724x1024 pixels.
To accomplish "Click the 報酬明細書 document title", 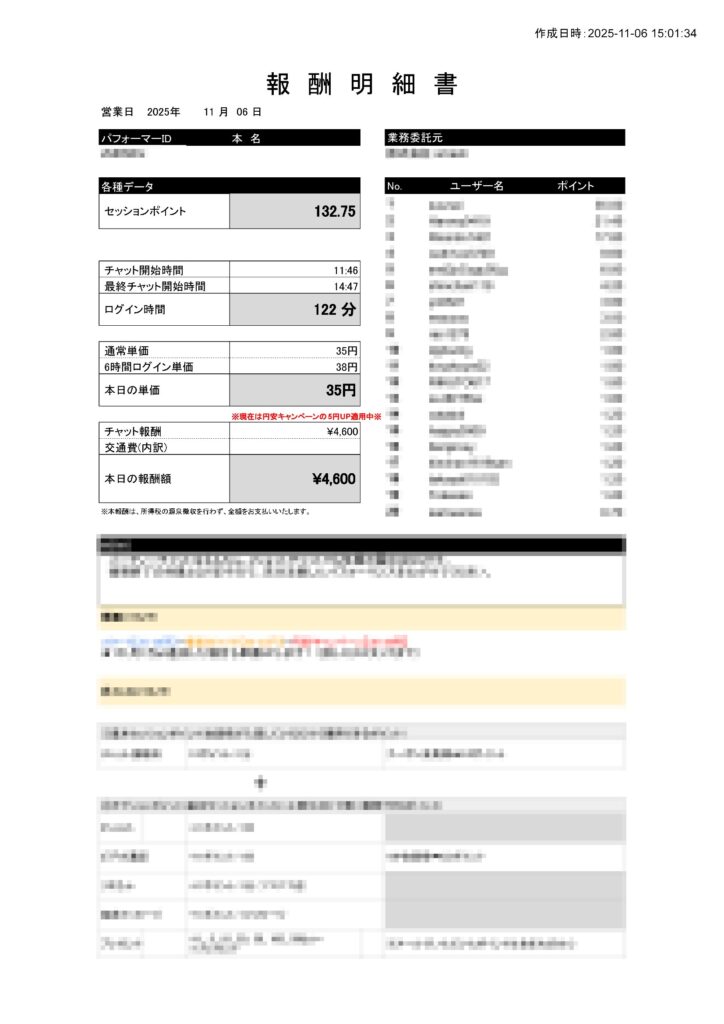I will click(x=362, y=84).
